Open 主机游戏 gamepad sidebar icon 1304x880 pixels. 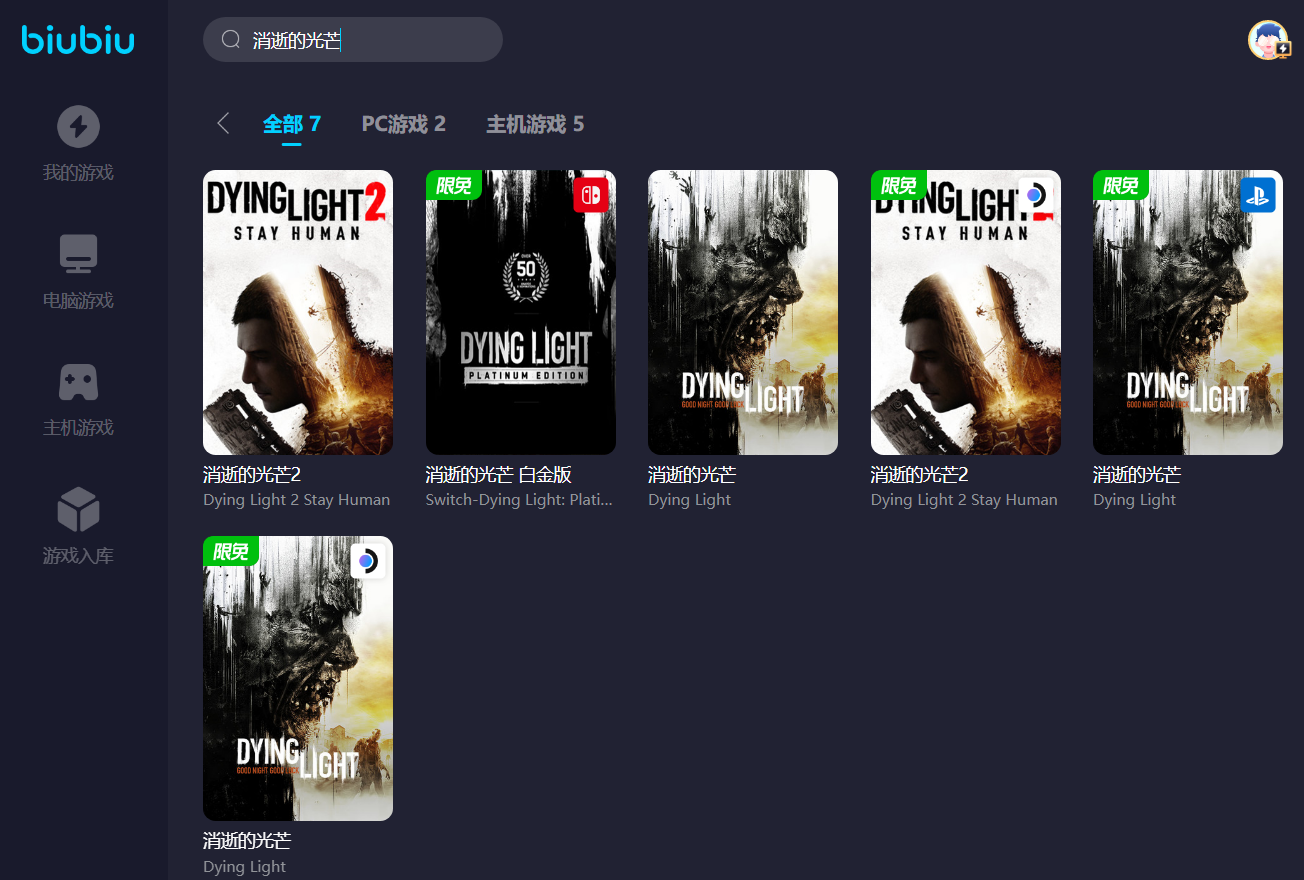[x=78, y=381]
